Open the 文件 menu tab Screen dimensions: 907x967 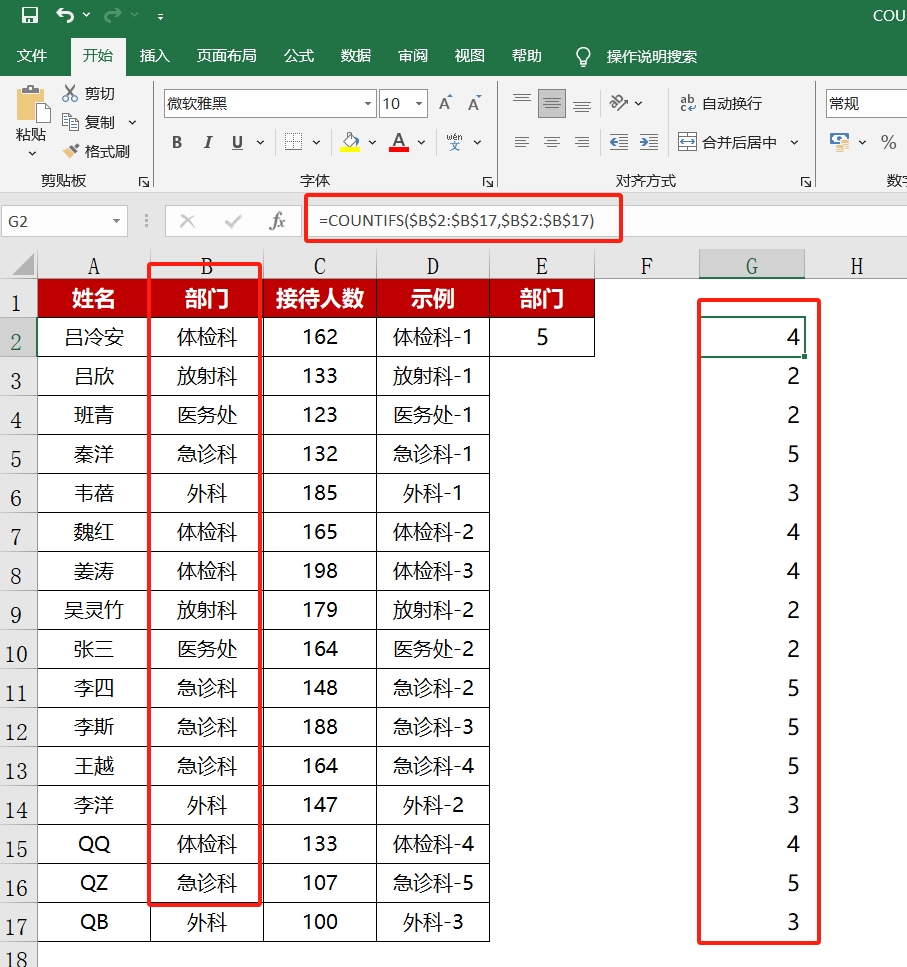(x=32, y=56)
